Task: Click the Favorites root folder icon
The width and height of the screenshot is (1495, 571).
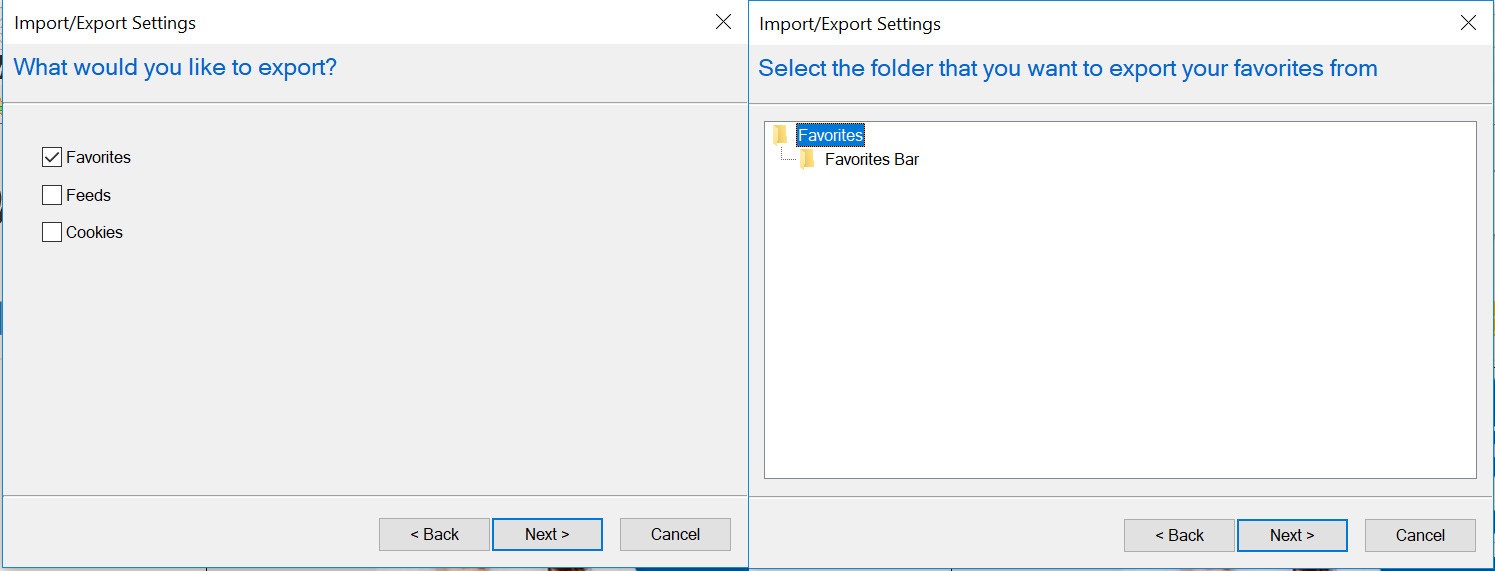Action: [x=780, y=135]
